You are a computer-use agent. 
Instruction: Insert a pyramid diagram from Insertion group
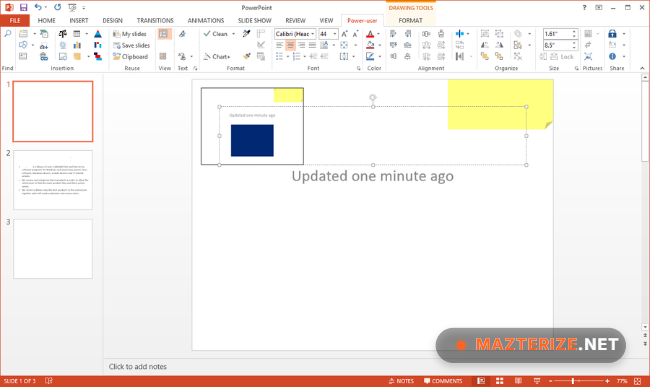click(x=98, y=34)
